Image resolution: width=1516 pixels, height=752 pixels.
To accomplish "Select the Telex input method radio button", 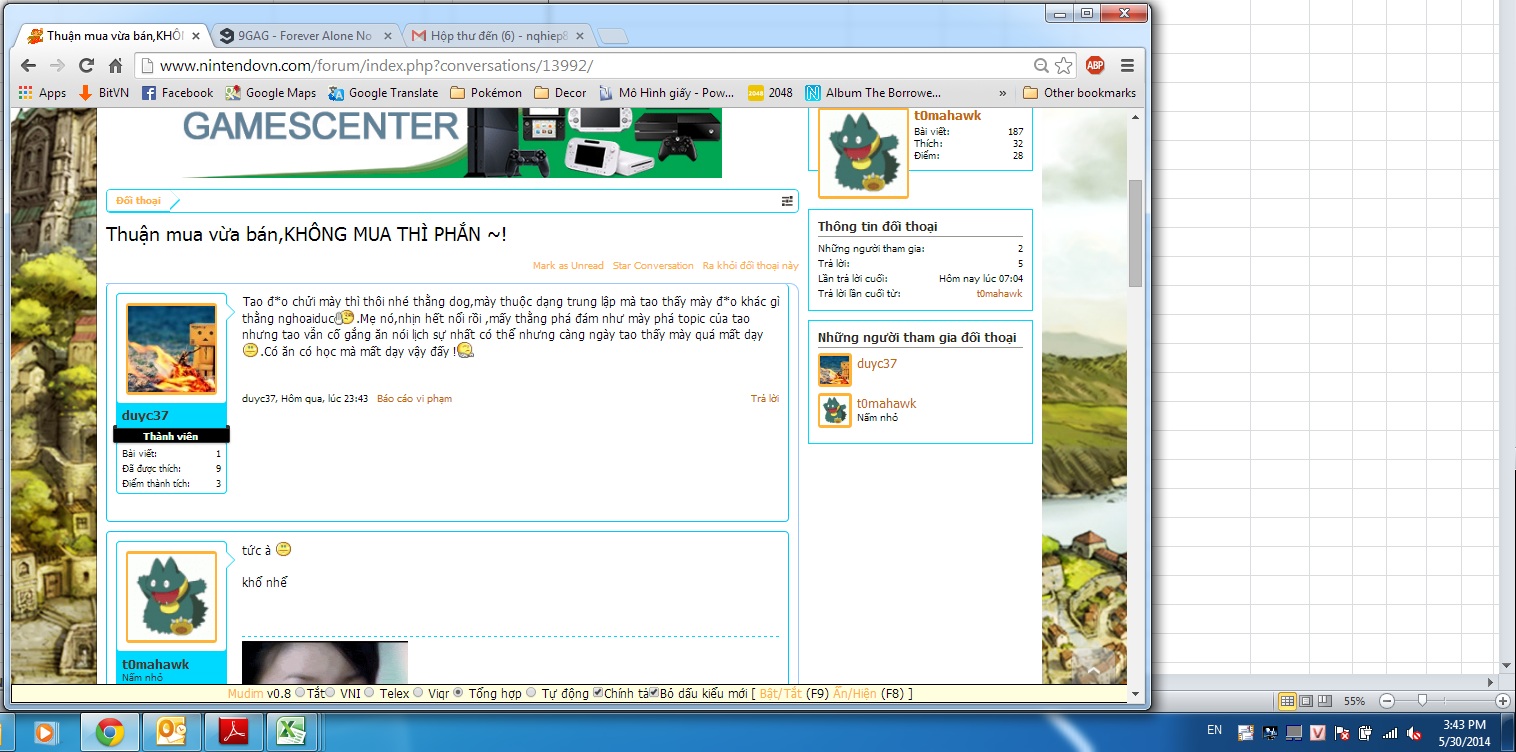I will pos(370,692).
